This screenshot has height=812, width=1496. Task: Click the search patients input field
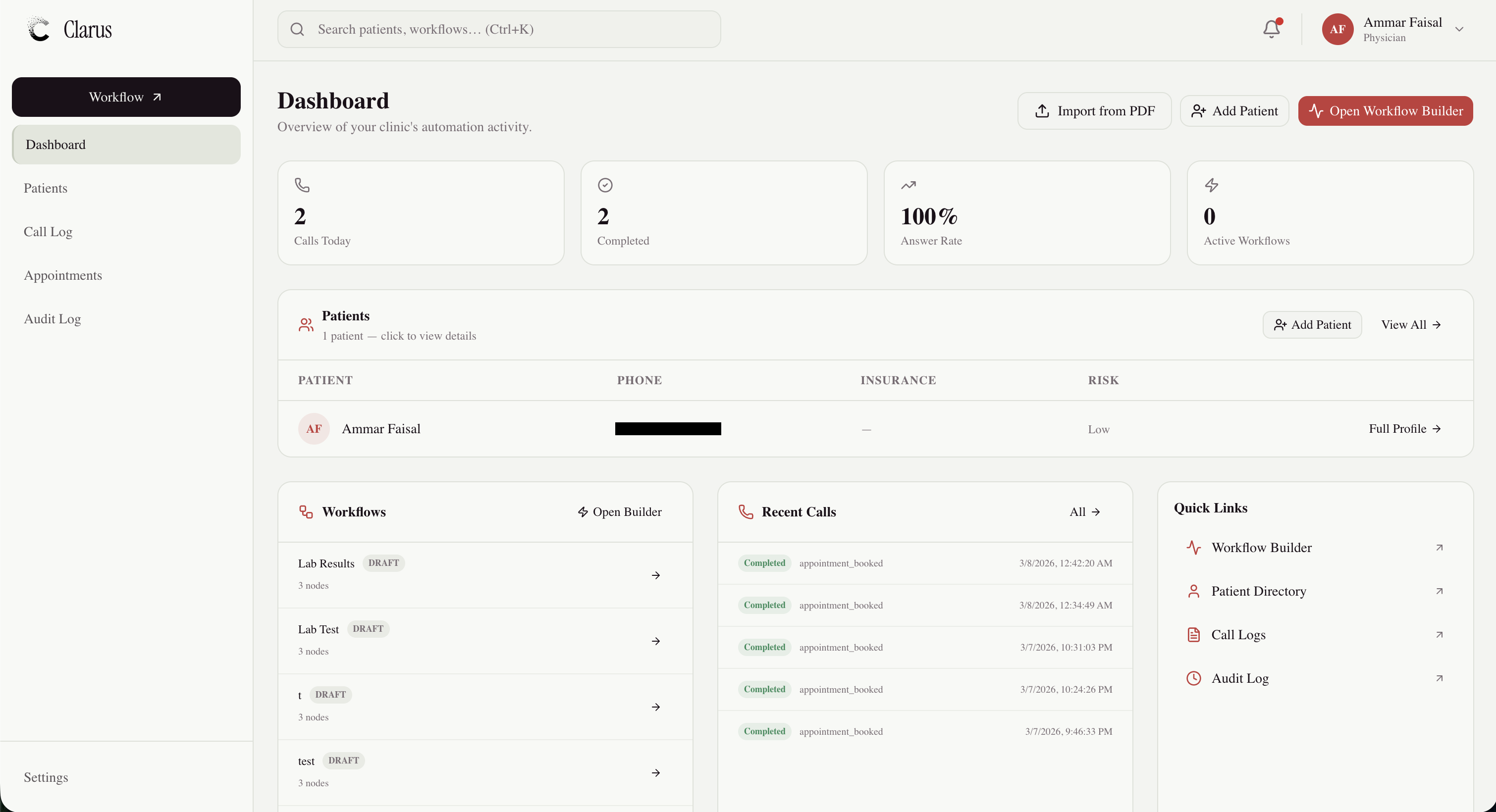pos(499,29)
